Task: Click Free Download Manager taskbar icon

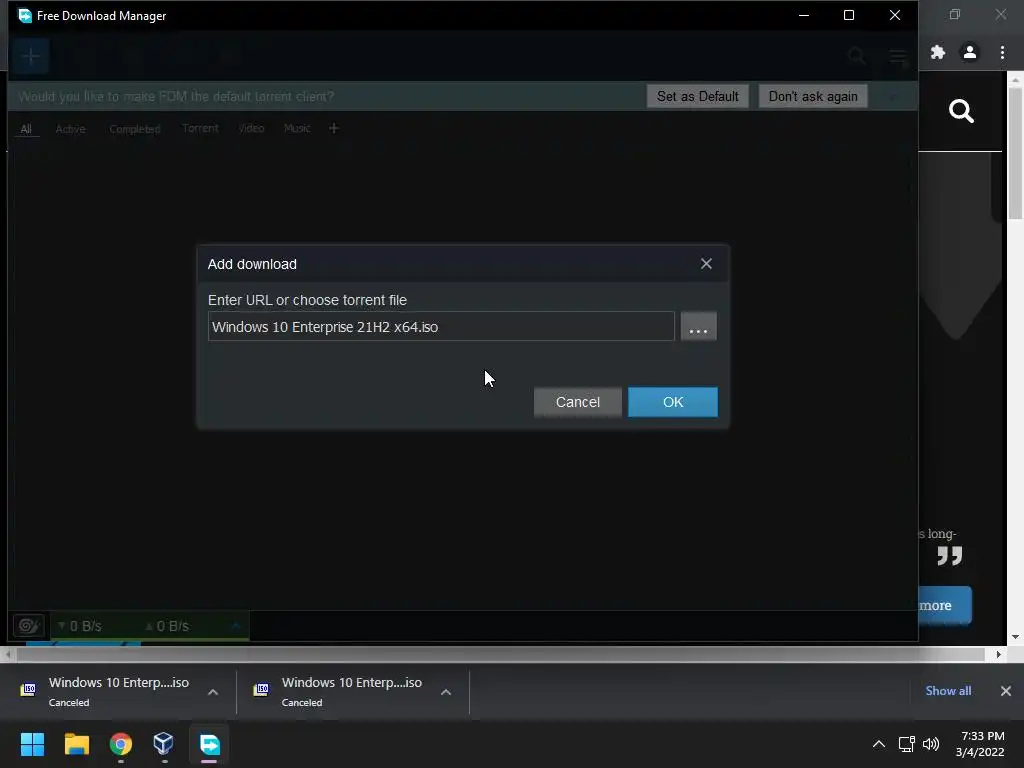Action: [x=209, y=744]
